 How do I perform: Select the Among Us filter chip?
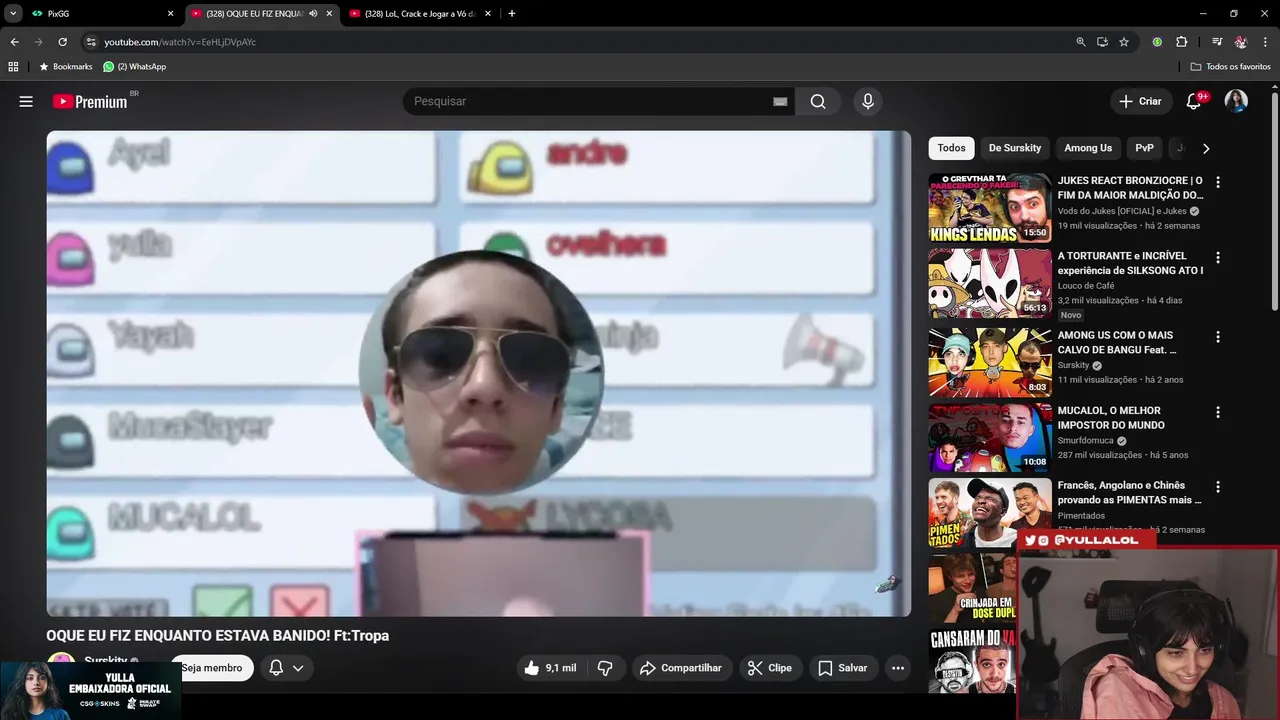click(1088, 148)
